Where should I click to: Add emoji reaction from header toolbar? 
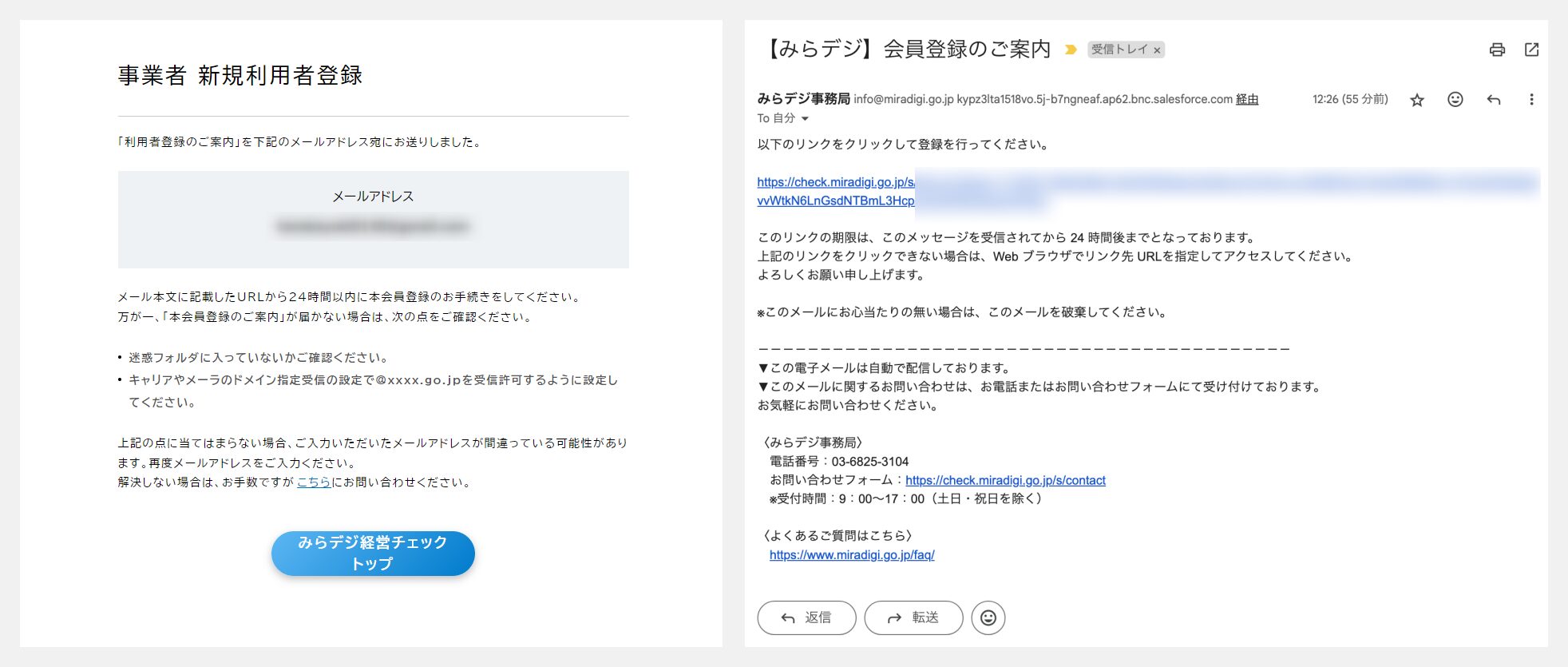tap(1455, 100)
